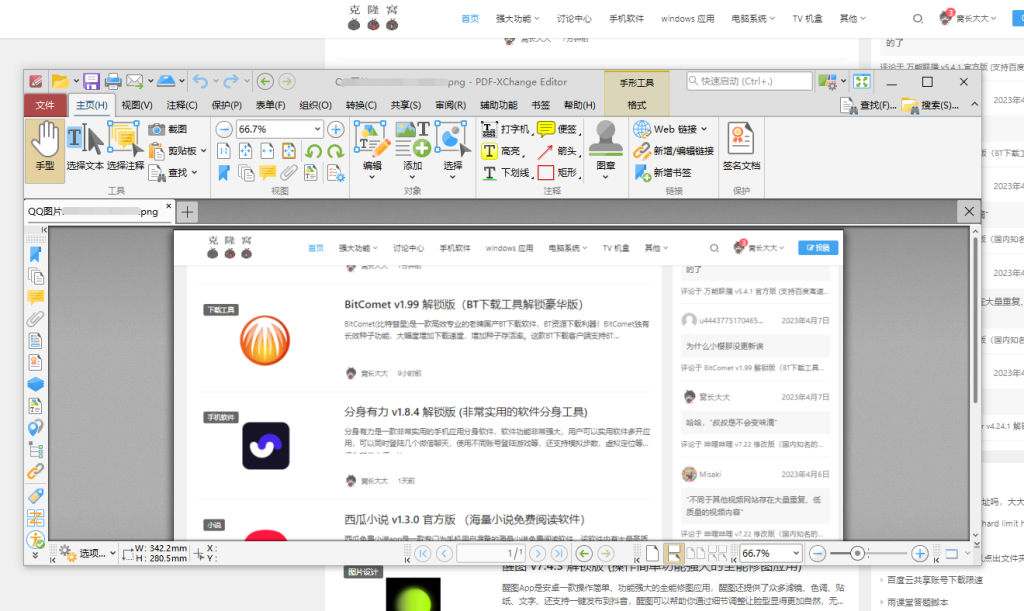This screenshot has height=611, width=1024.
Task: Toggle Fit Width view button
Action: click(x=267, y=151)
